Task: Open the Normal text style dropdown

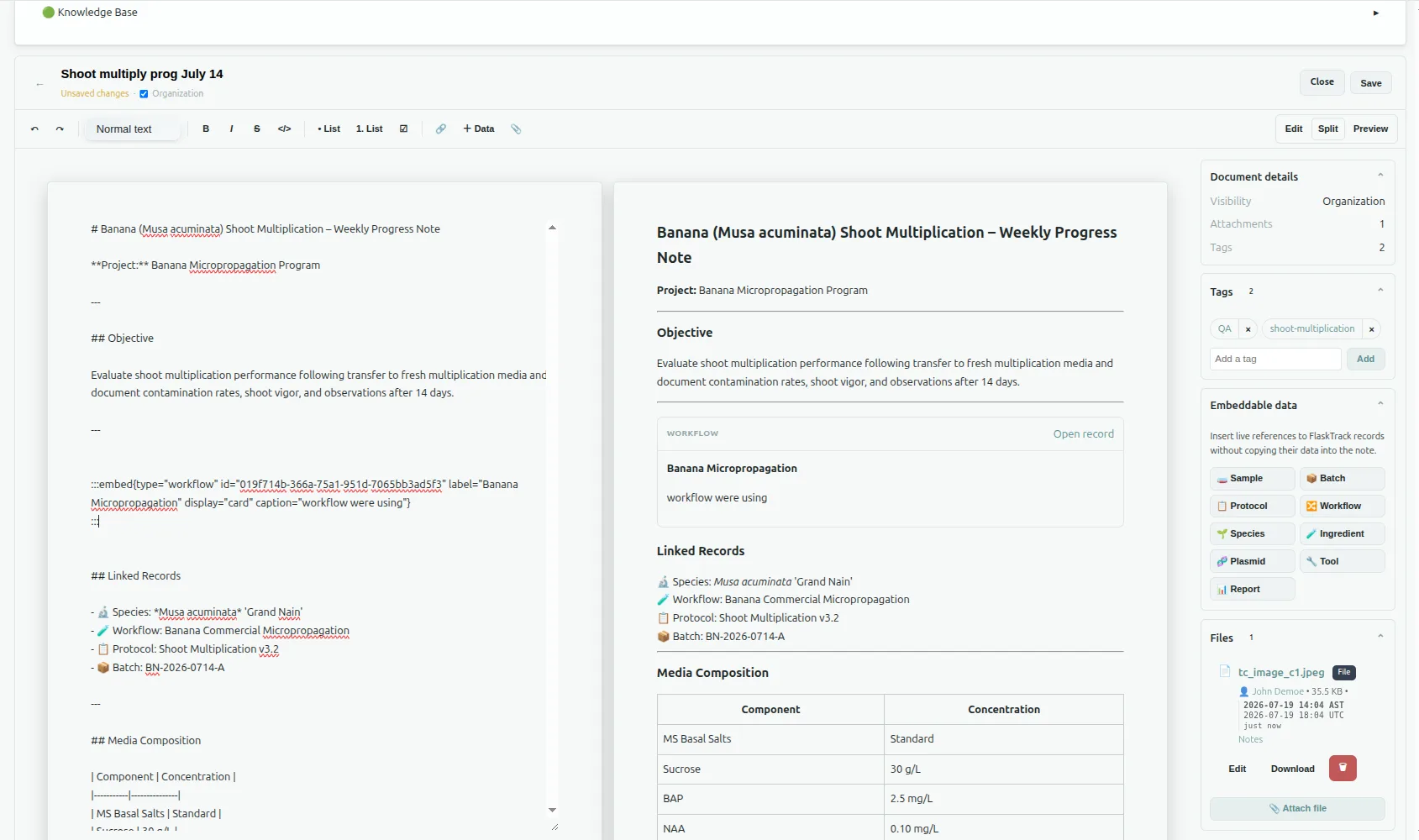Action: coord(133,129)
